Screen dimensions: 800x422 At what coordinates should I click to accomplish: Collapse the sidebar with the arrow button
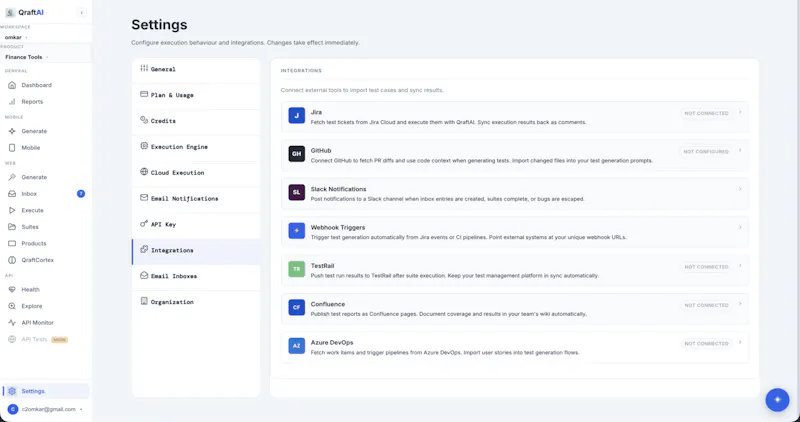pos(82,13)
